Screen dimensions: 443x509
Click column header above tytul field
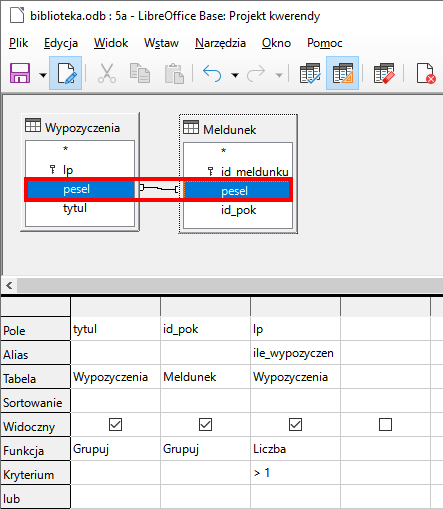tap(115, 306)
